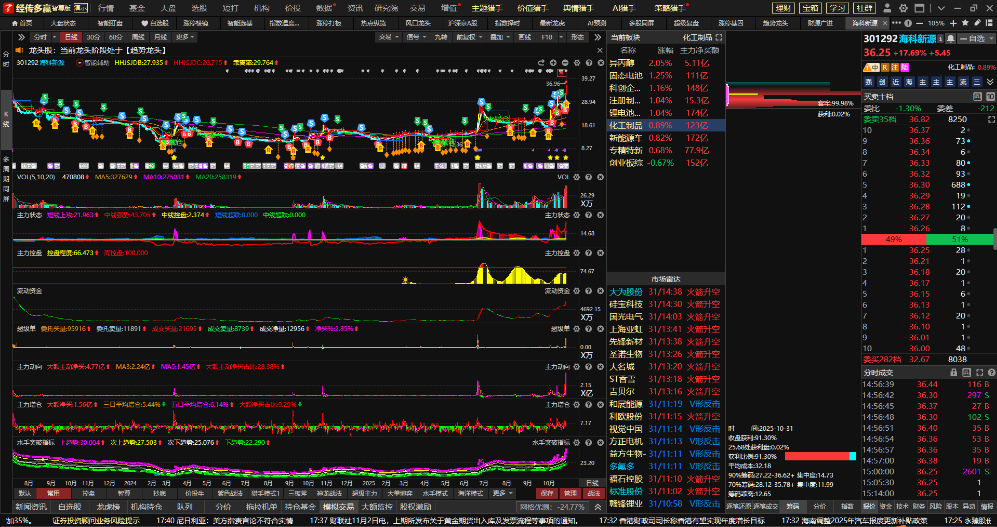Click the fullscreen icon next to 化工制品
This screenshot has width=997, height=527.
coord(721,37)
